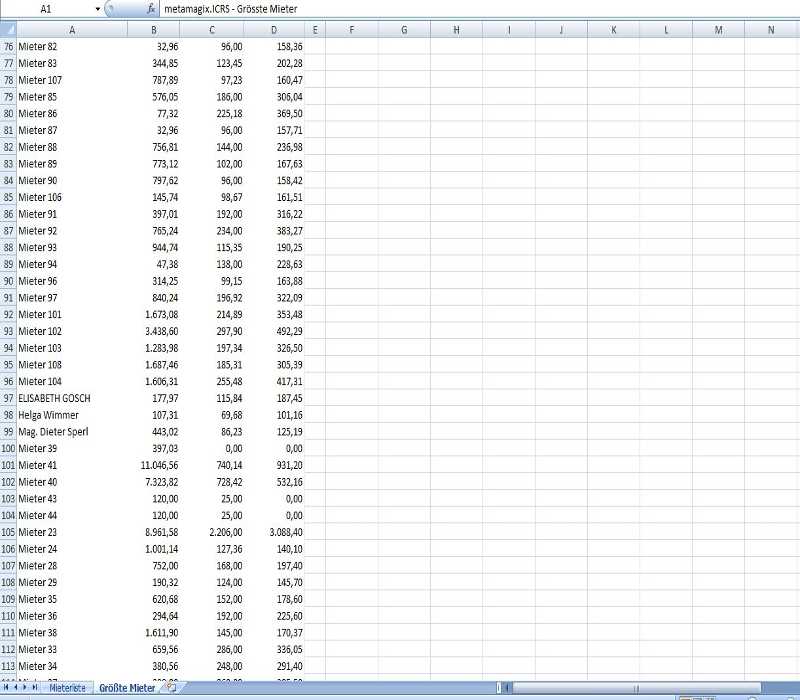
Task: Click the value '944,74'
Action: click(x=165, y=247)
